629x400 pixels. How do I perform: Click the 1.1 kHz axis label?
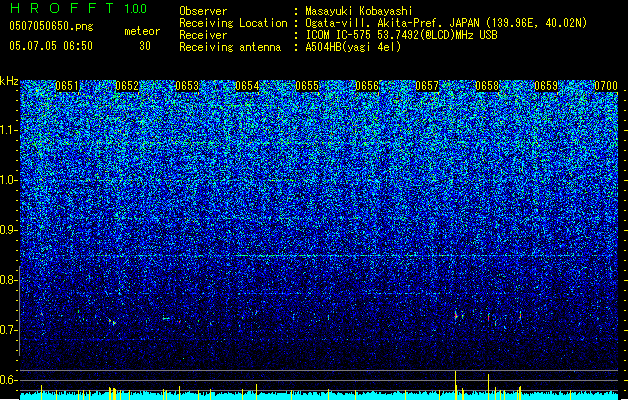[x=9, y=130]
